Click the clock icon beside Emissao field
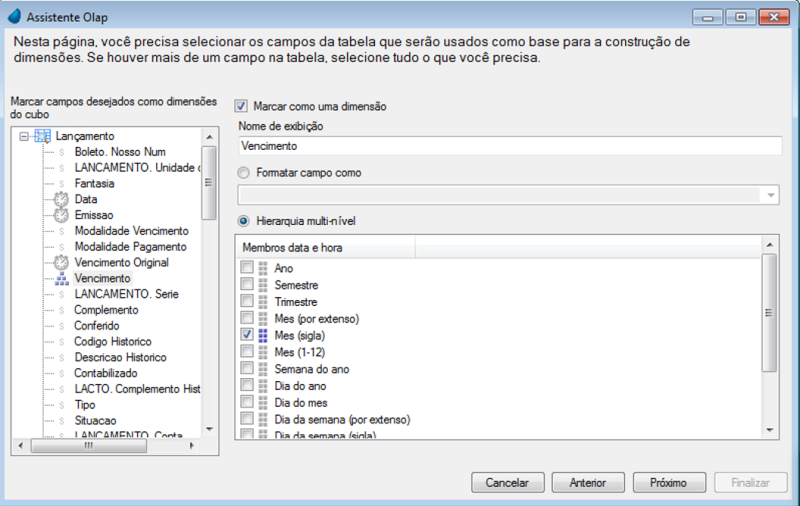 pyautogui.click(x=61, y=215)
